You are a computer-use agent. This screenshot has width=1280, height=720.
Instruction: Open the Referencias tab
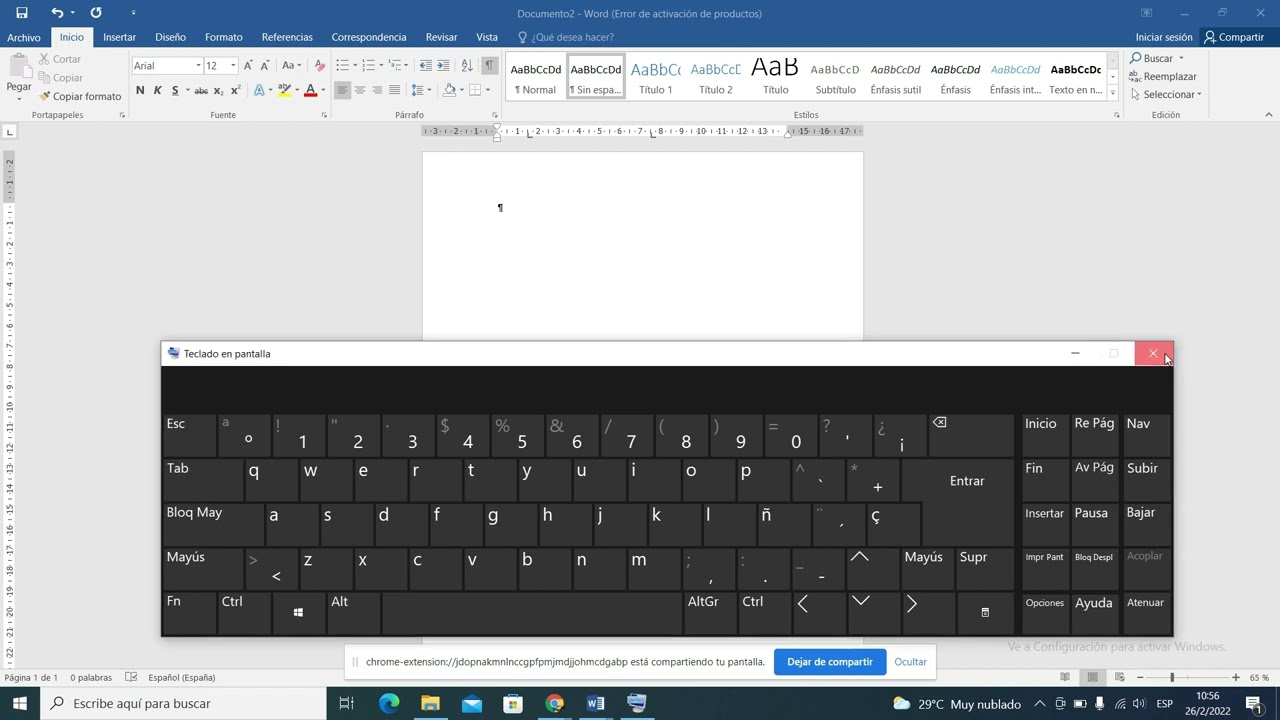coord(287,37)
